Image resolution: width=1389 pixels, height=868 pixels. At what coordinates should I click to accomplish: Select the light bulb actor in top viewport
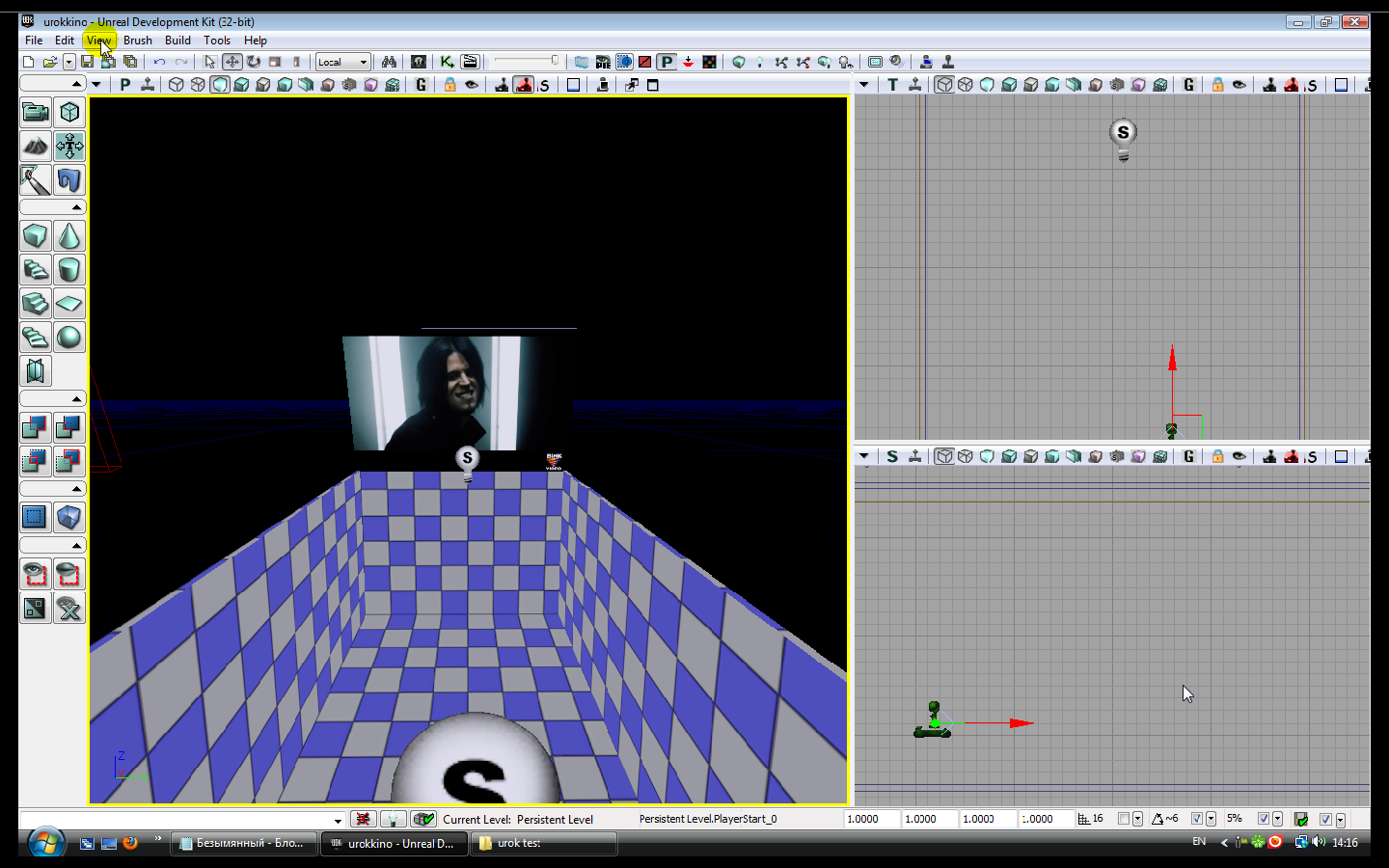click(x=1123, y=139)
